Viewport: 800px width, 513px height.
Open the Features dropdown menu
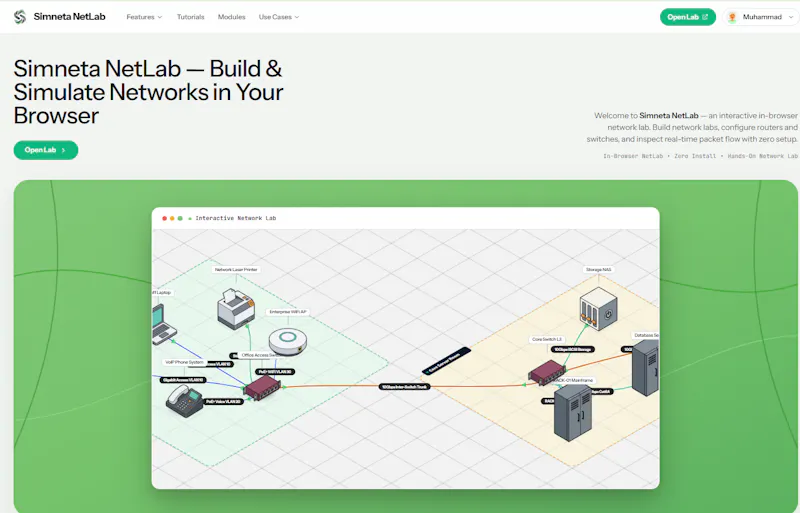[144, 17]
